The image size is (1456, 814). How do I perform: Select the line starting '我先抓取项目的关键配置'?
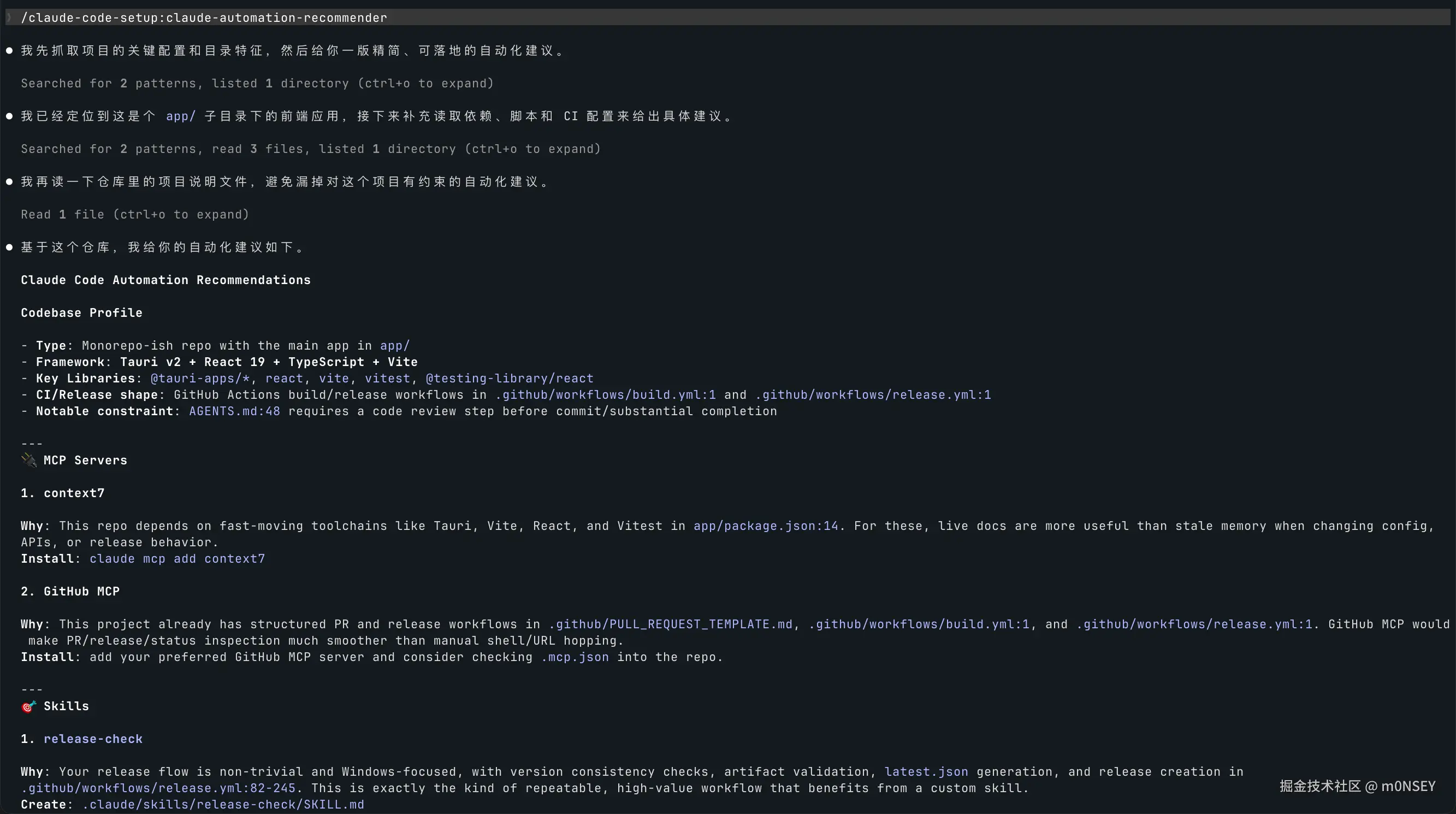tap(292, 51)
